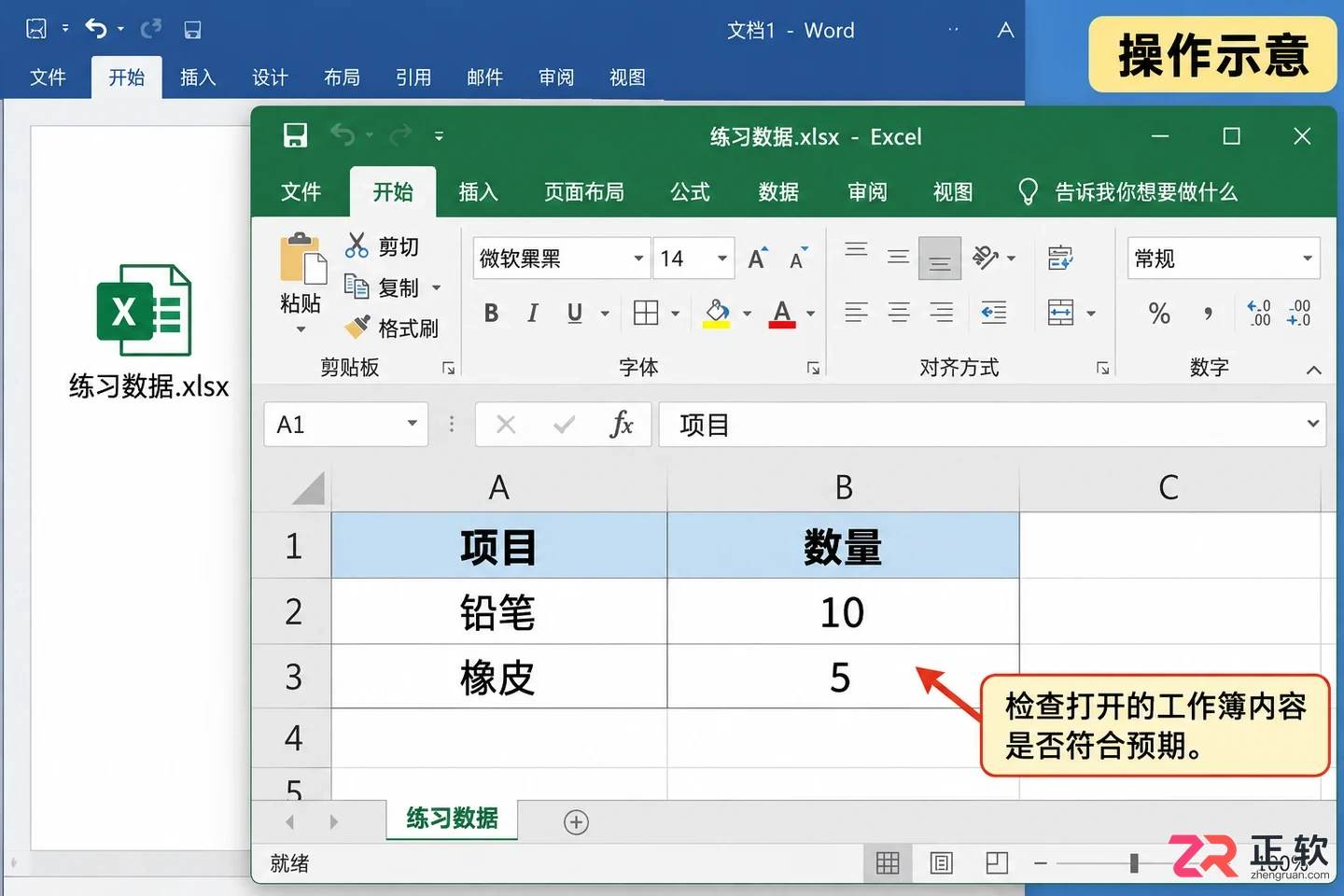
Task: Expand the formula bar
Action: [1313, 424]
